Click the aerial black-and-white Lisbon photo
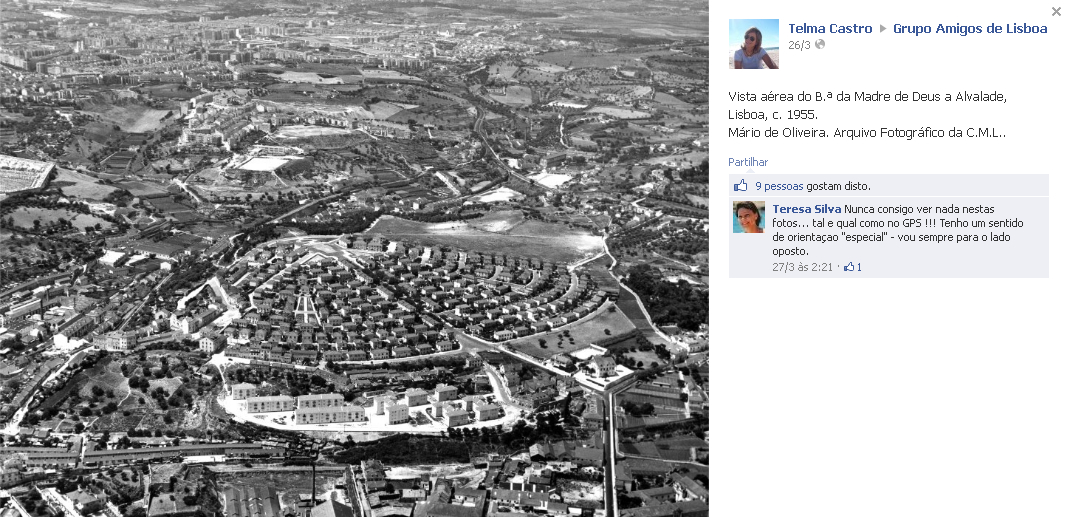The width and height of the screenshot is (1068, 517). (x=354, y=258)
